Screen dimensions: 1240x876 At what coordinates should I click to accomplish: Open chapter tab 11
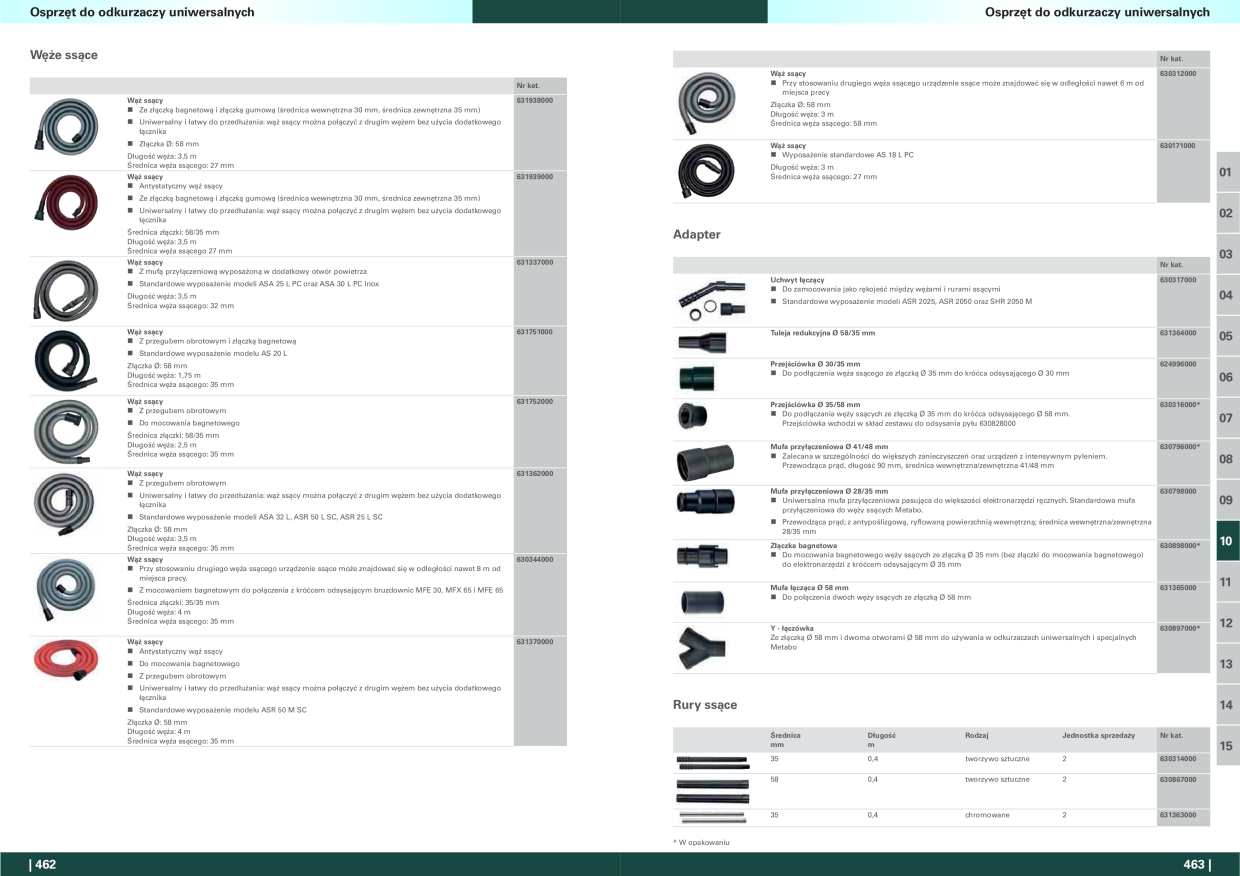(x=1226, y=582)
